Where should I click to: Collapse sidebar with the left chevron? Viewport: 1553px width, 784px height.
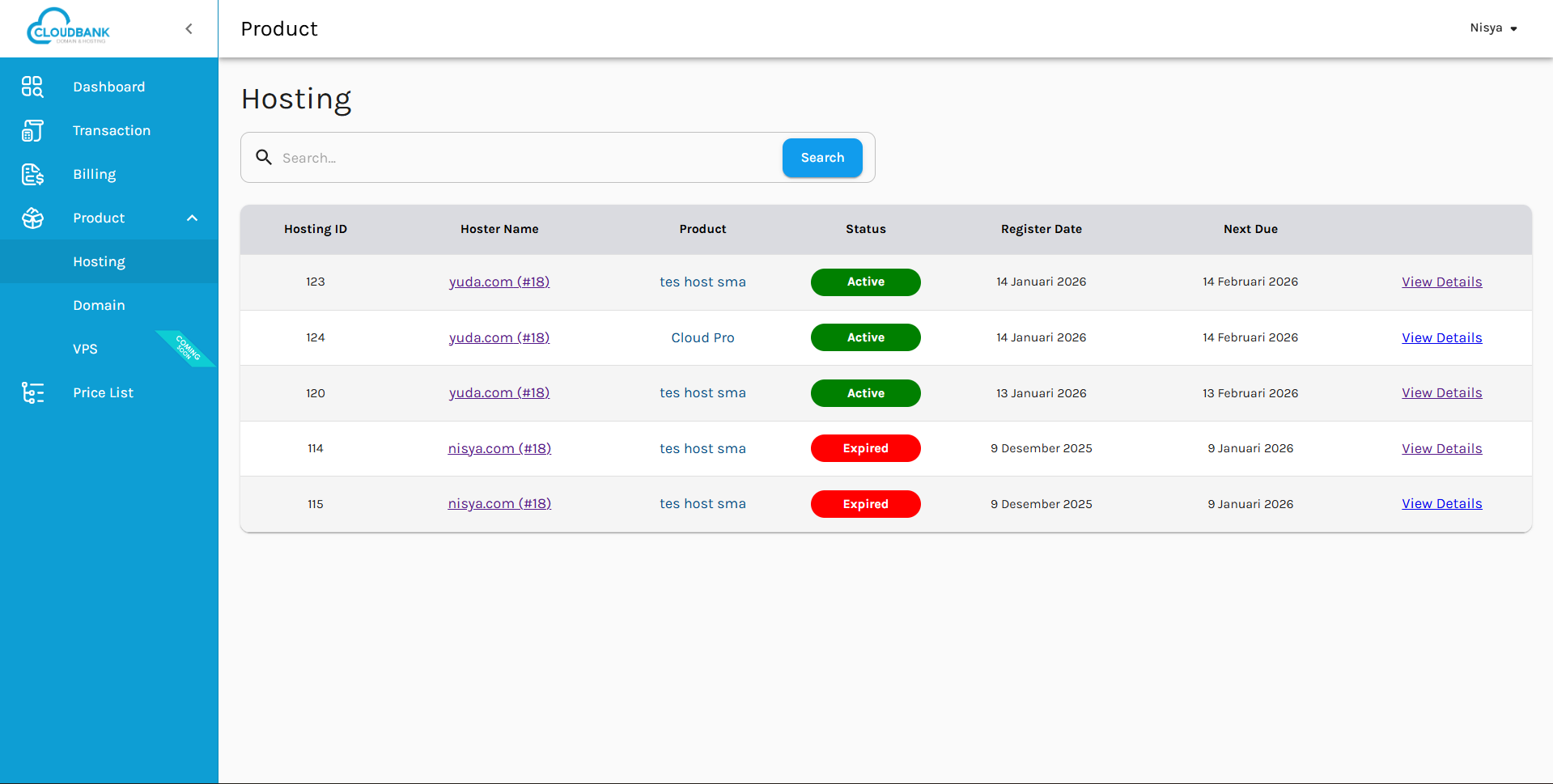189,29
